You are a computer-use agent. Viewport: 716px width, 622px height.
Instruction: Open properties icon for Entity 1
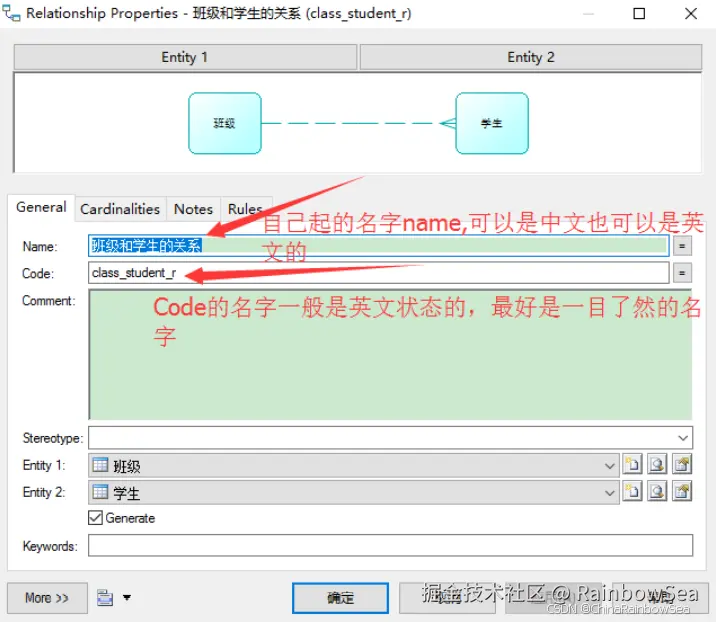[x=682, y=464]
